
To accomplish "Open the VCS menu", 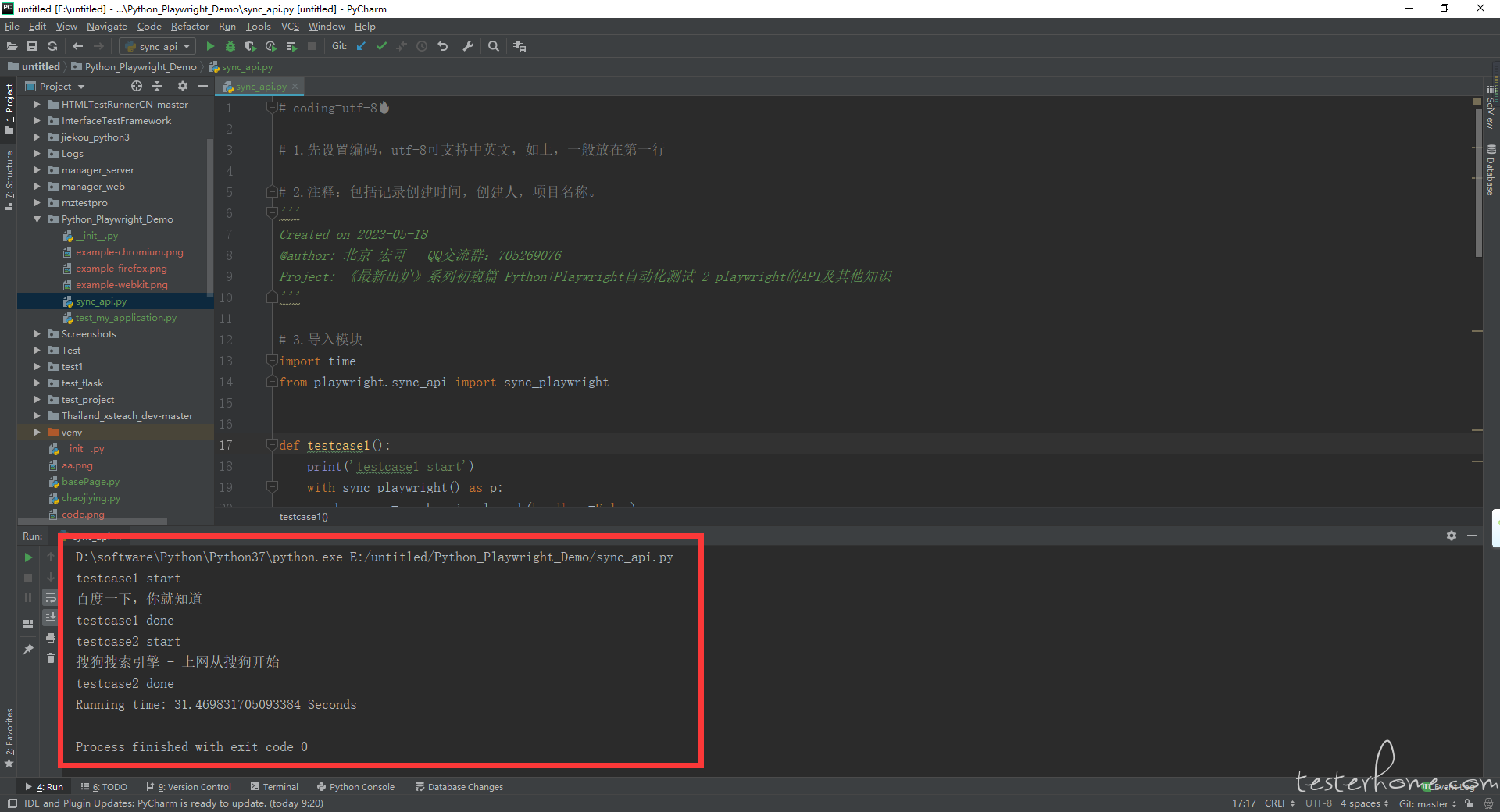I will point(290,26).
